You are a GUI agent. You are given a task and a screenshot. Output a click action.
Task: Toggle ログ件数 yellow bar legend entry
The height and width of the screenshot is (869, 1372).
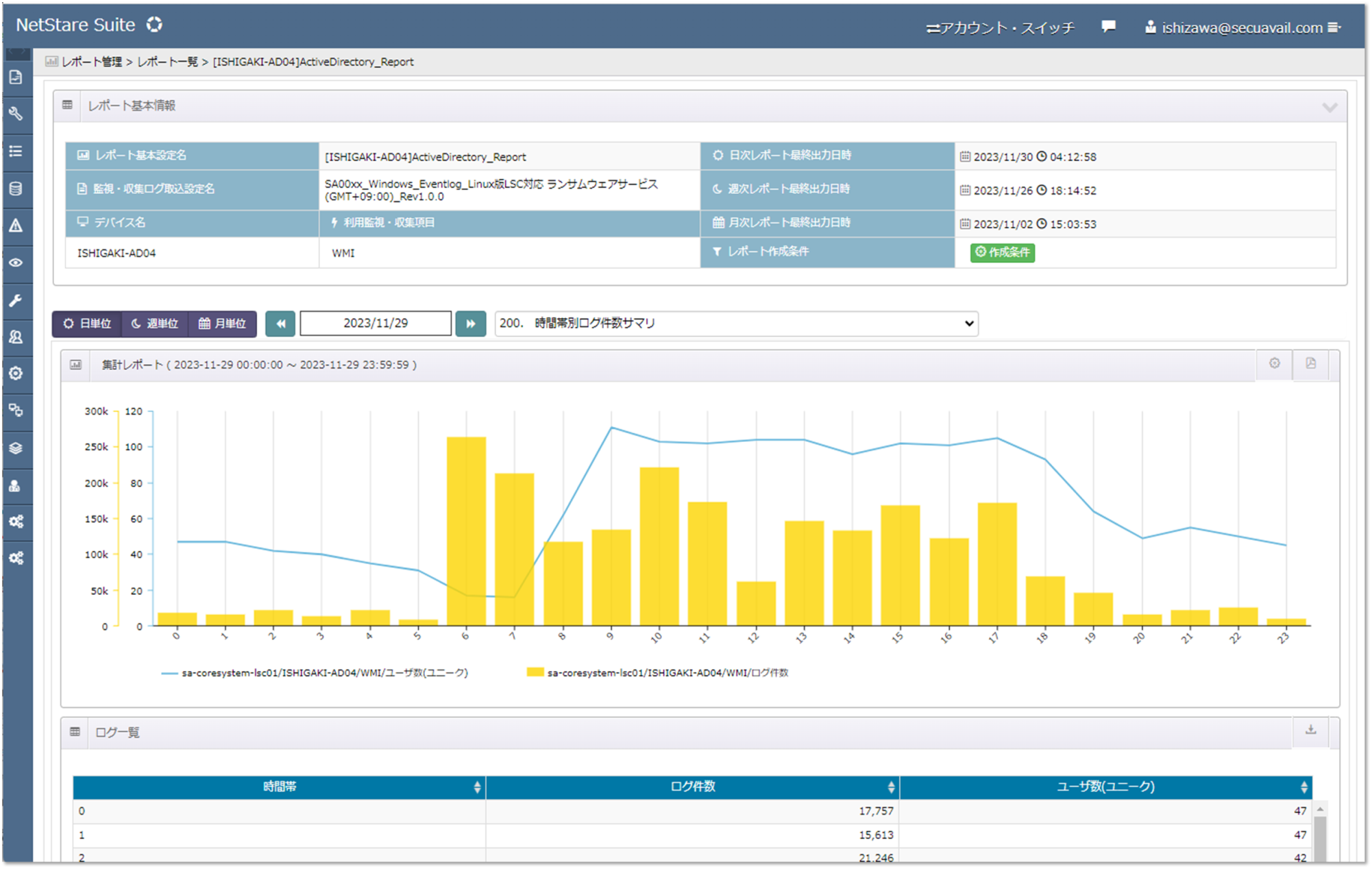[x=658, y=673]
